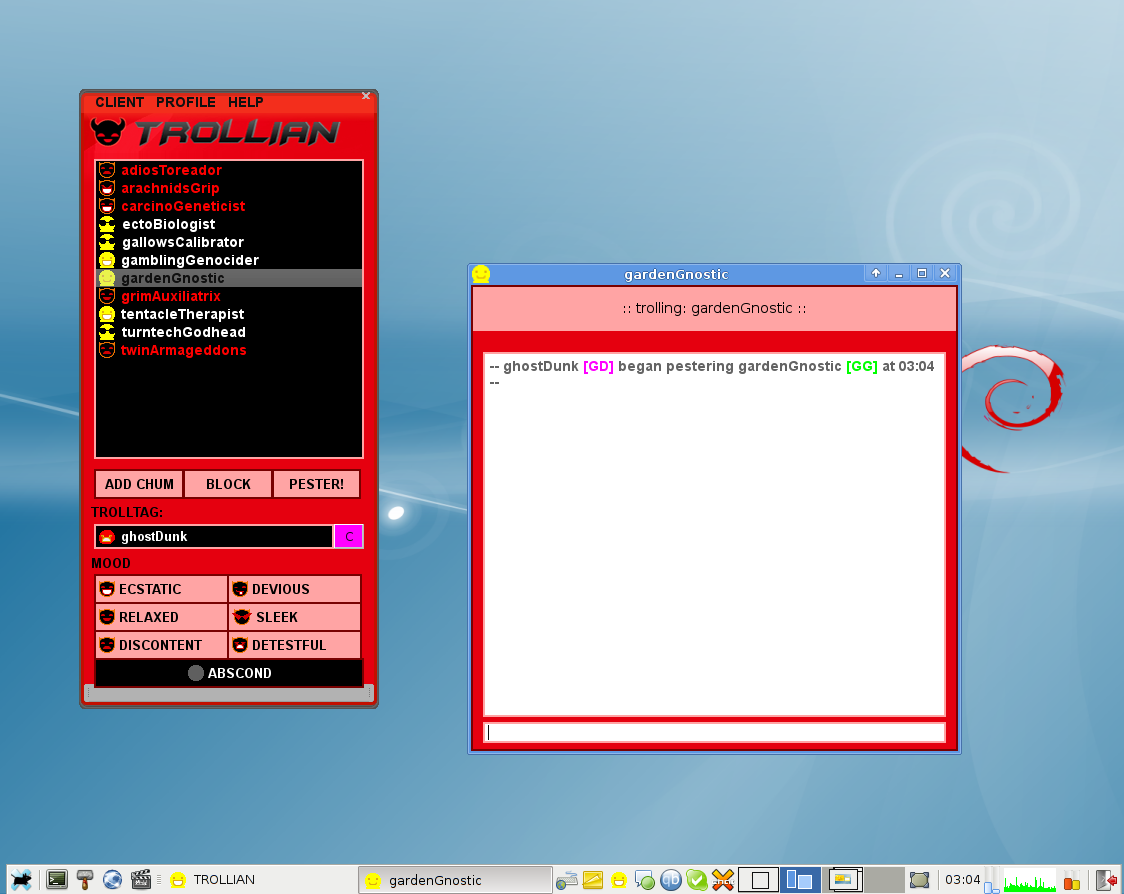Open the terminal from the taskbar

click(x=57, y=880)
